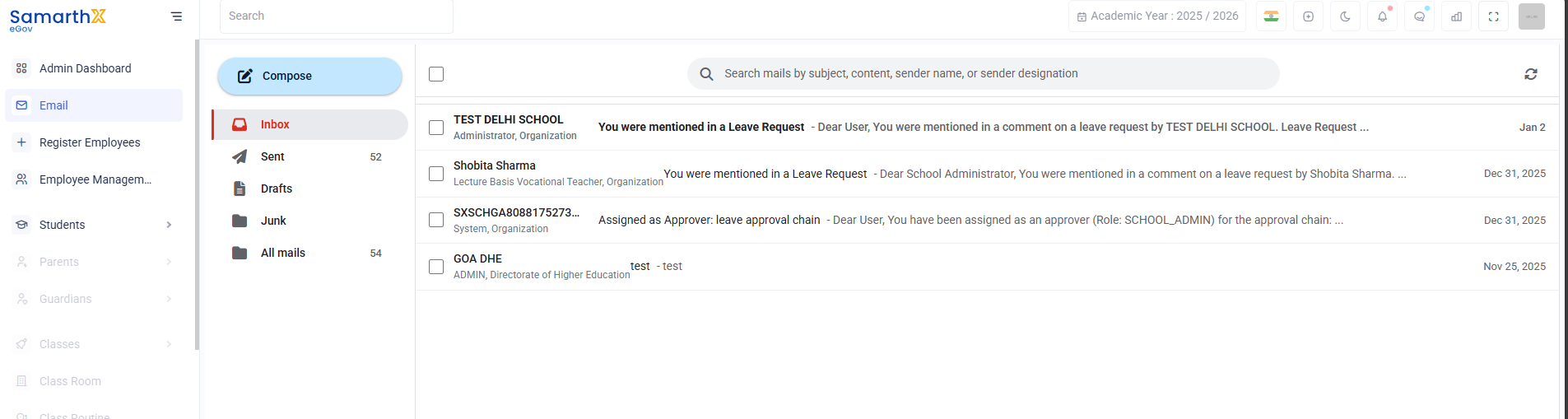
Task: Compose a new email
Action: coord(309,76)
